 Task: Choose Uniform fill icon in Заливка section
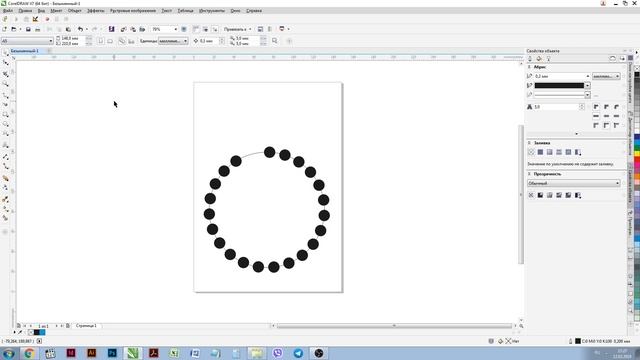pos(540,152)
